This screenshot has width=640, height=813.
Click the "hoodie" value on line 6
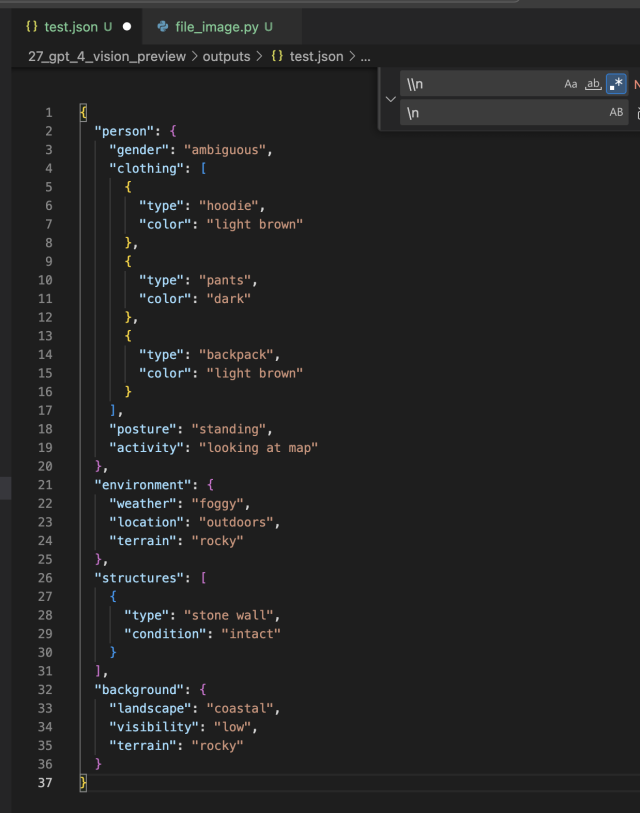tap(229, 206)
